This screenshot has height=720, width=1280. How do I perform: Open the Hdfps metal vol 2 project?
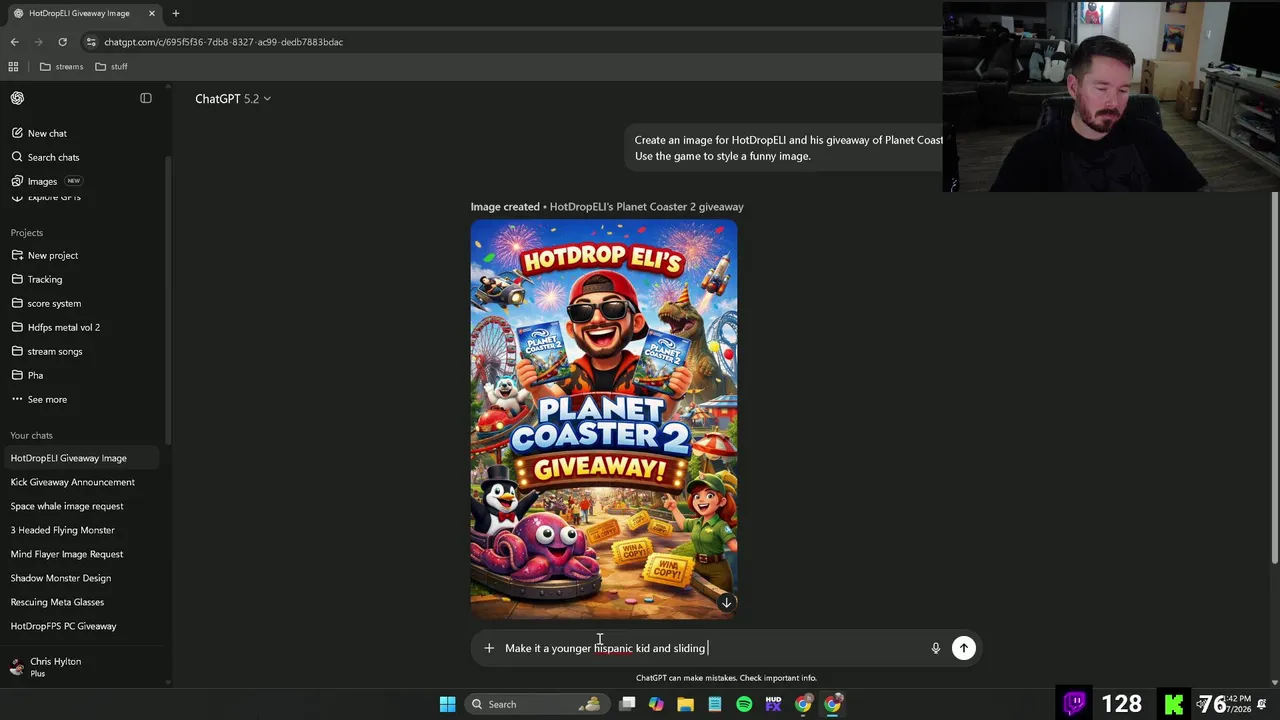pyautogui.click(x=63, y=327)
